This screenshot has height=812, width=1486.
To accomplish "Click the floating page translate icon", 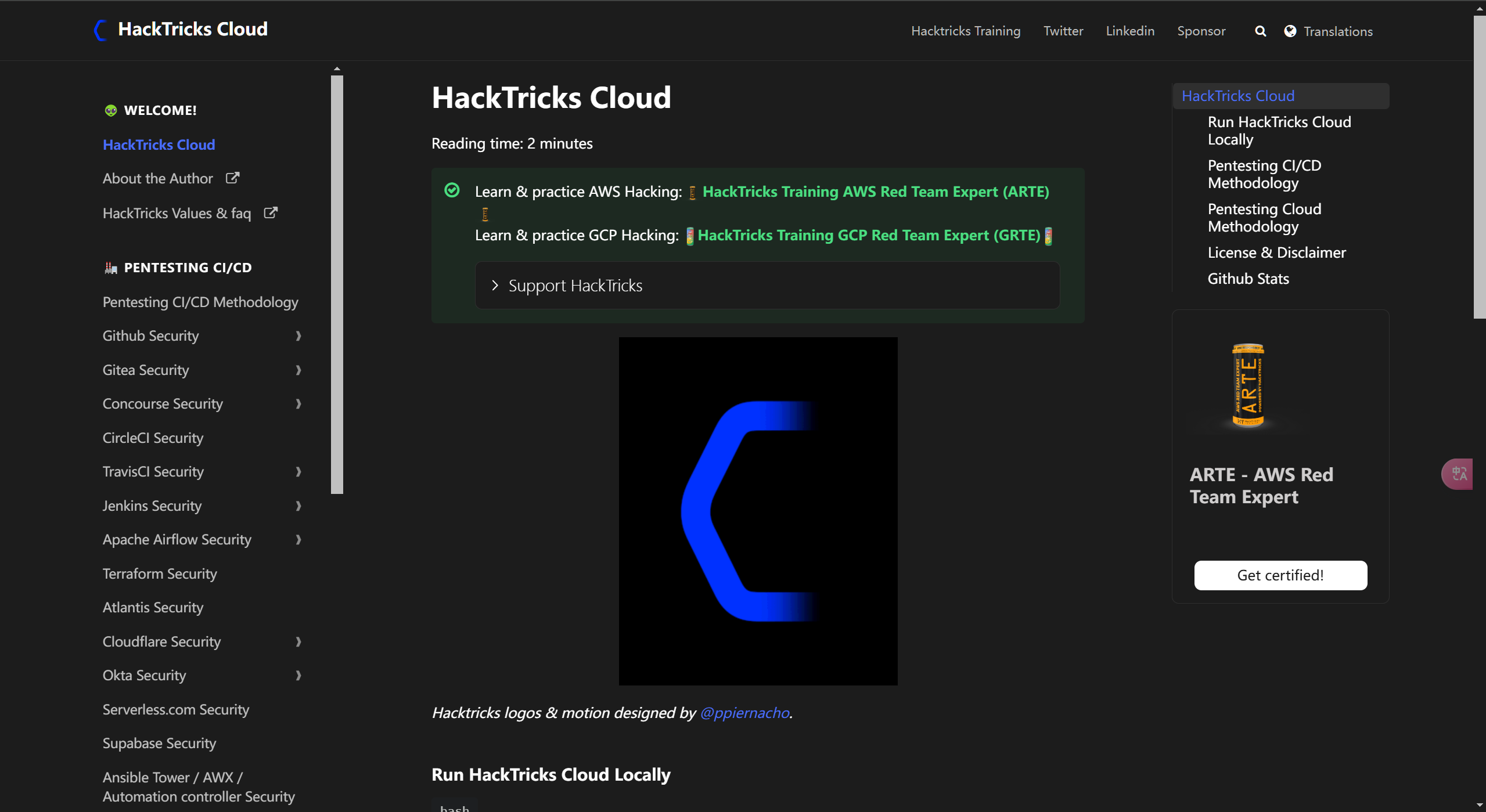I will (x=1459, y=474).
